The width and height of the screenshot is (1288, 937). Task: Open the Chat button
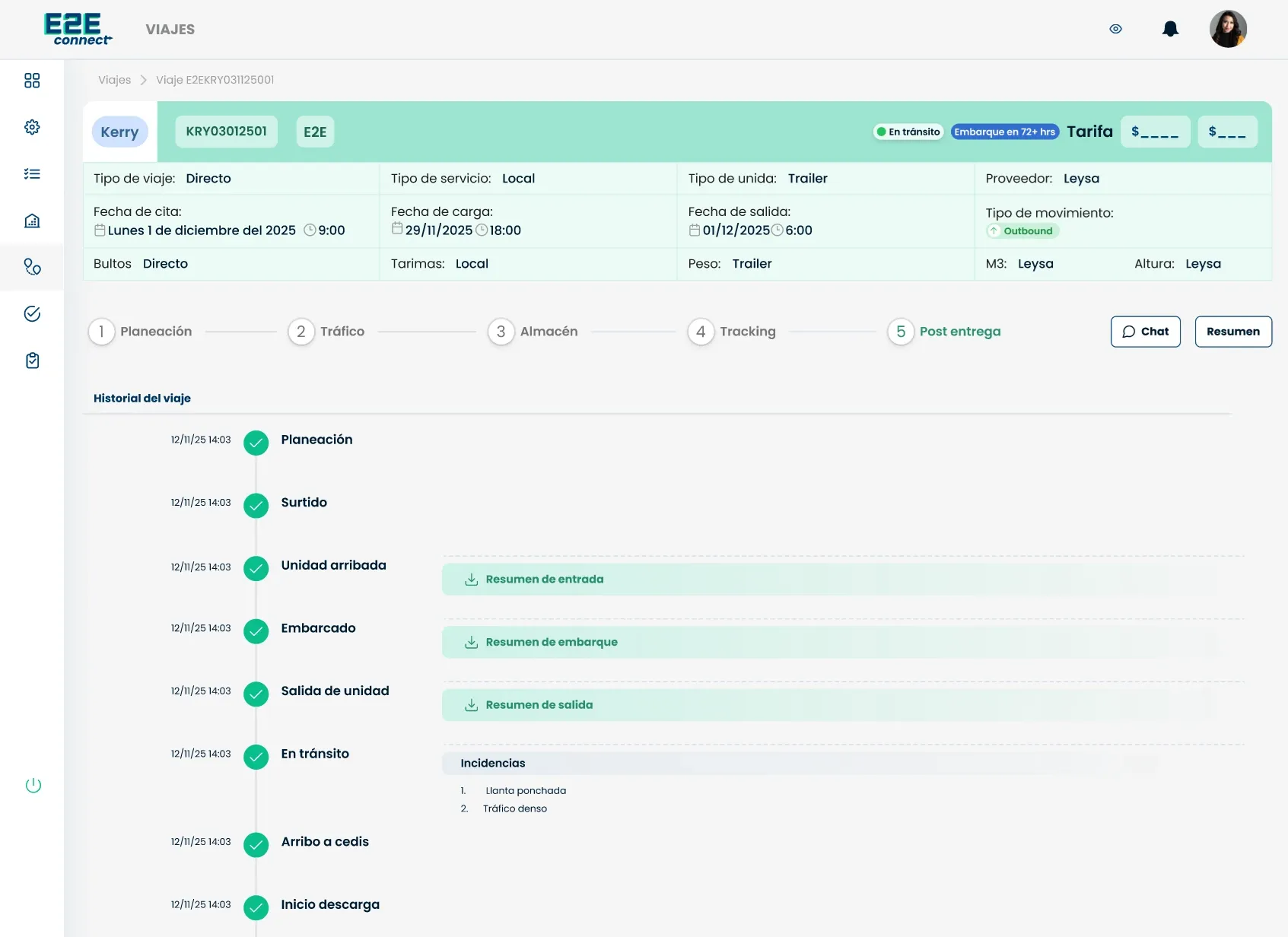pyautogui.click(x=1146, y=332)
